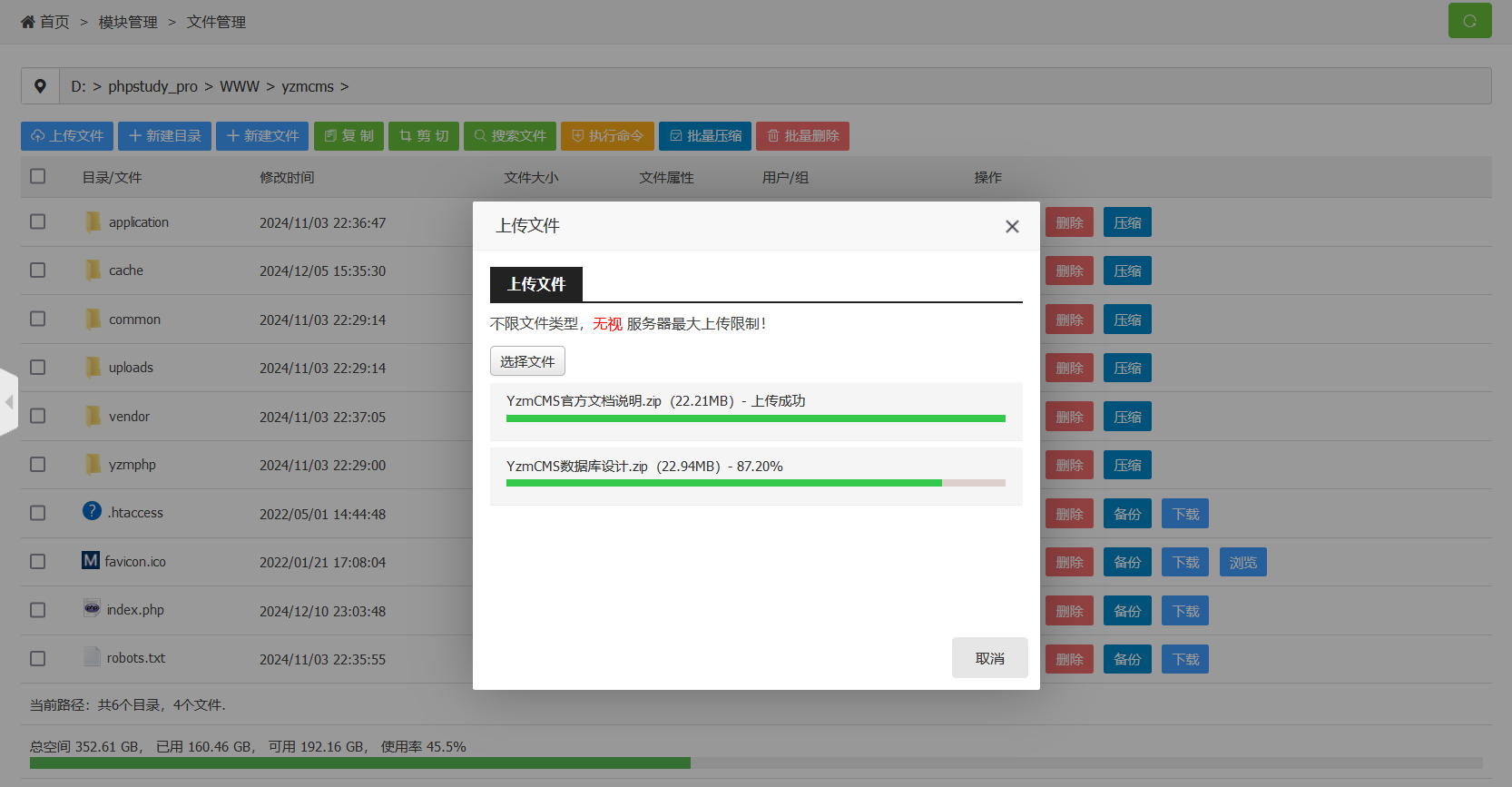Click the robots.txt document icon
This screenshot has height=787, width=1512.
92,657
